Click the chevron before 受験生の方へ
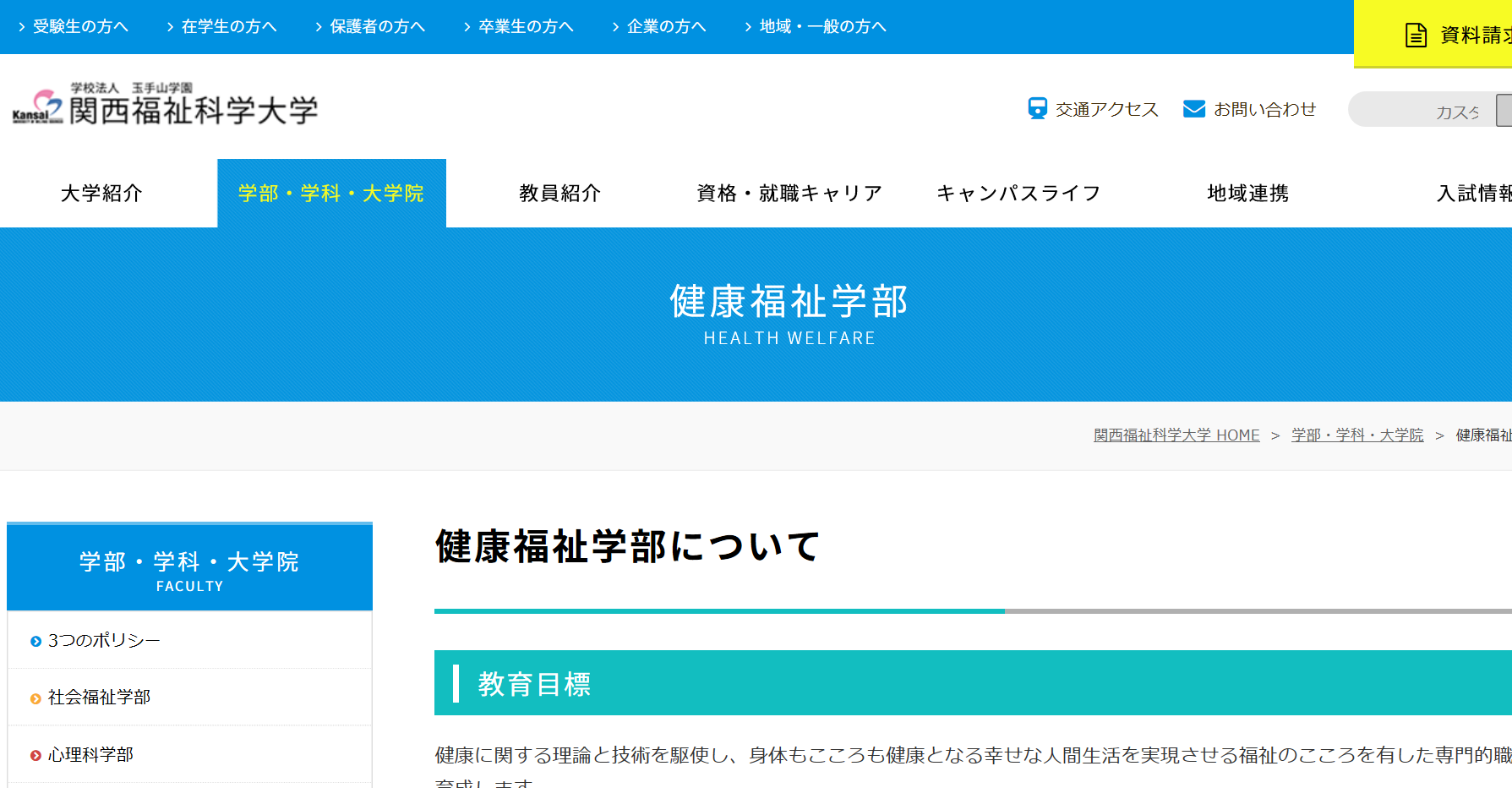The width and height of the screenshot is (1512, 788). [22, 27]
